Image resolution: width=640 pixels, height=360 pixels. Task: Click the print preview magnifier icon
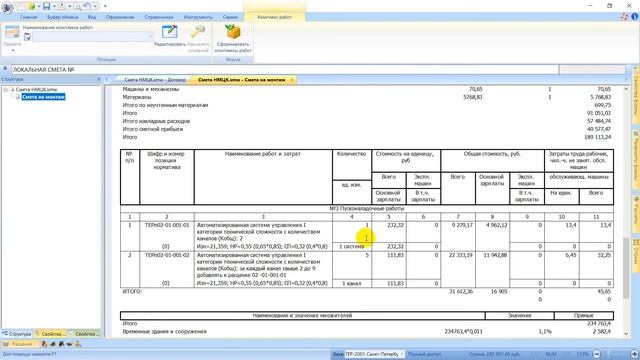[78, 6]
